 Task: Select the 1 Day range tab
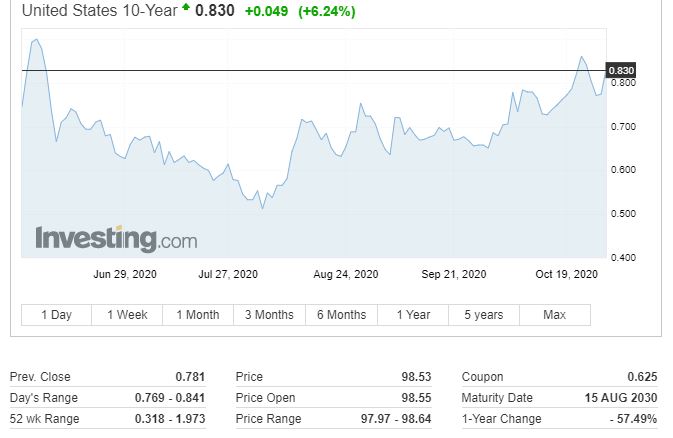56,315
